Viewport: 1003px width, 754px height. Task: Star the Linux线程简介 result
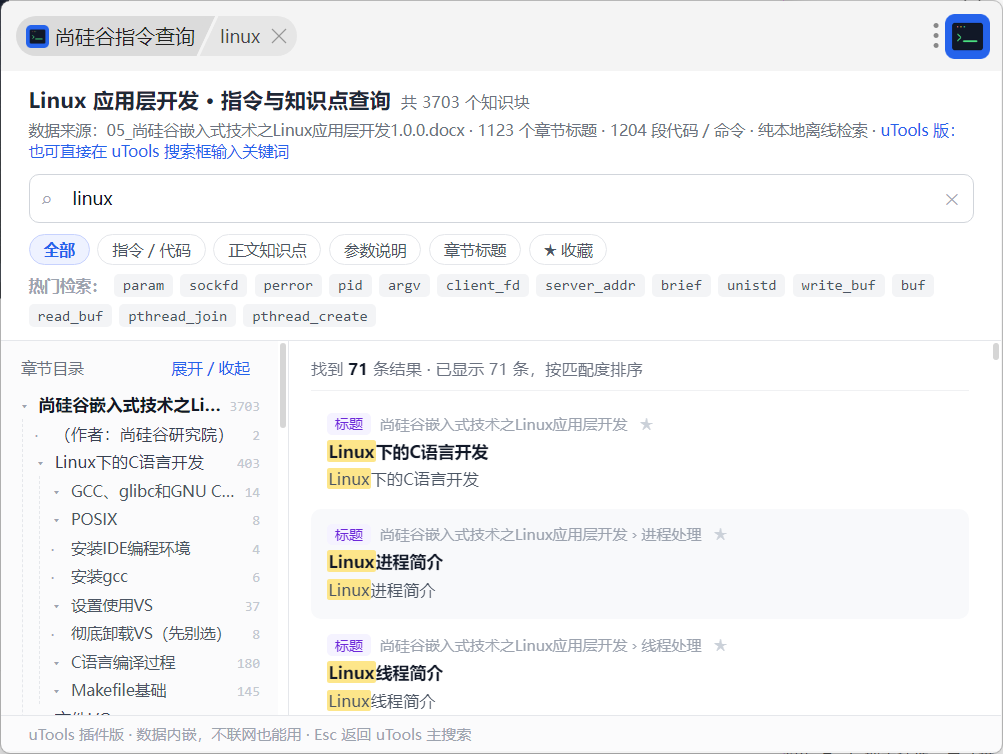720,646
